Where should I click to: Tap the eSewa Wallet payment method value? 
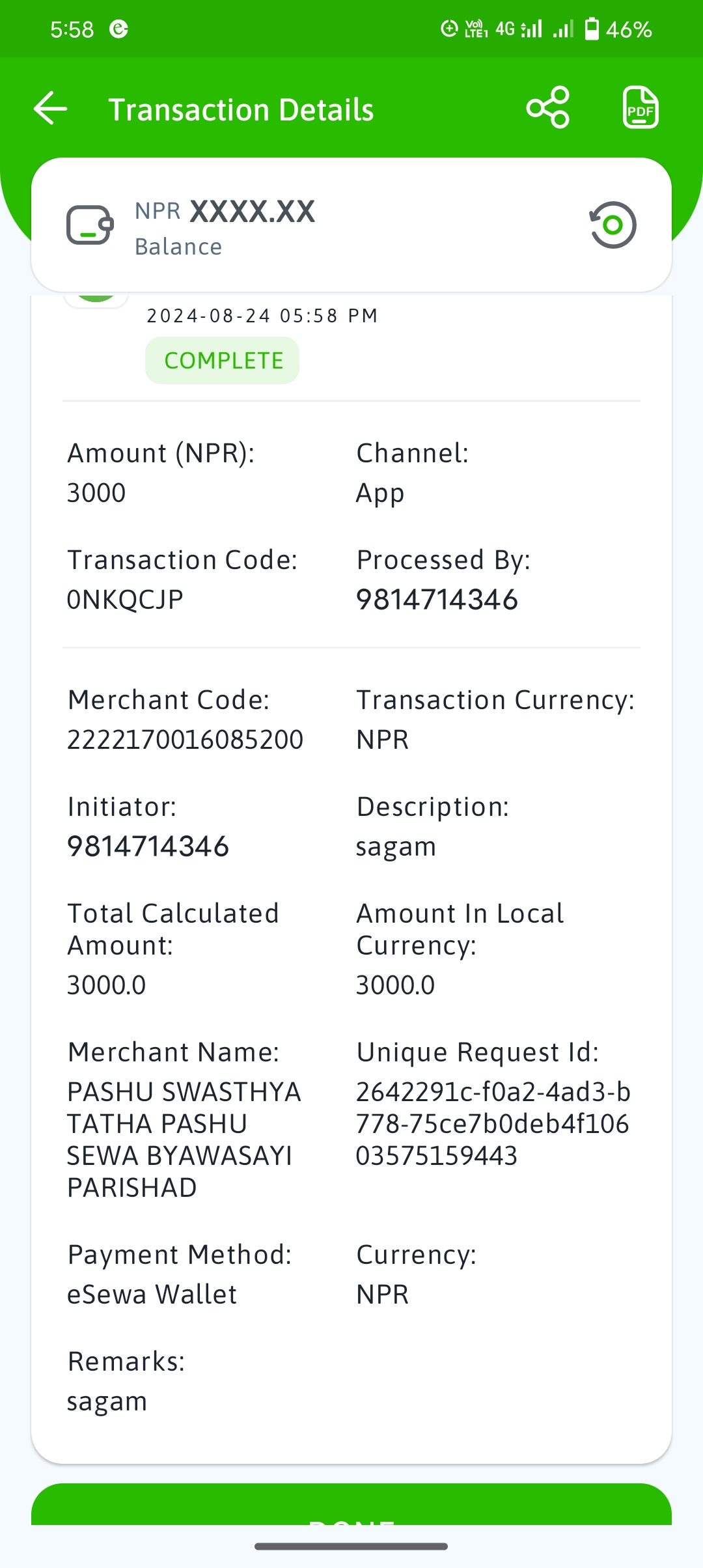[152, 1295]
